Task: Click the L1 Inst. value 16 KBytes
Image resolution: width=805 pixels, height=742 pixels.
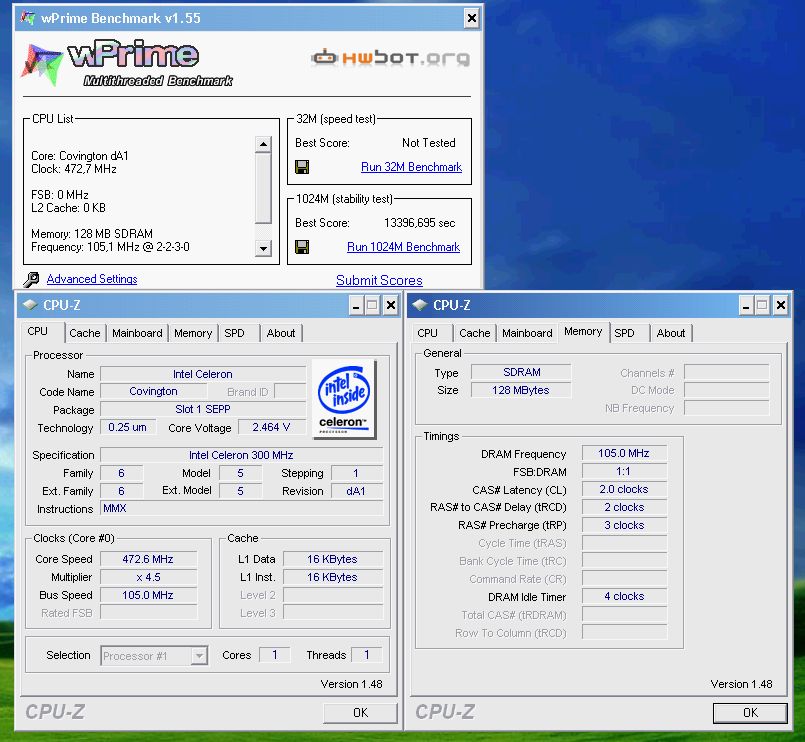Action: click(332, 577)
